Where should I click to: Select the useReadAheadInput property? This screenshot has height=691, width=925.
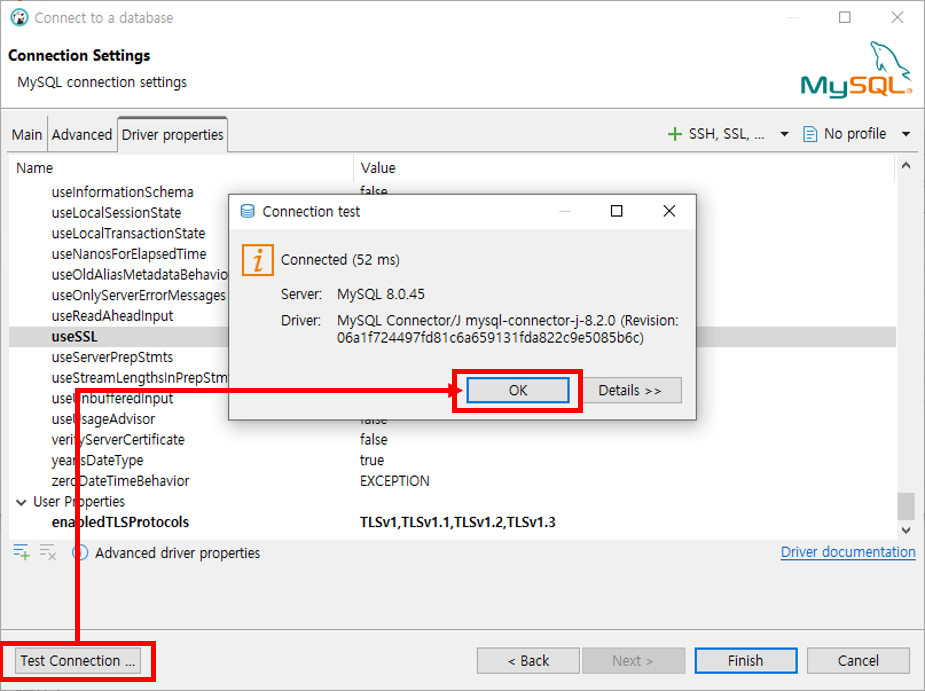click(113, 316)
